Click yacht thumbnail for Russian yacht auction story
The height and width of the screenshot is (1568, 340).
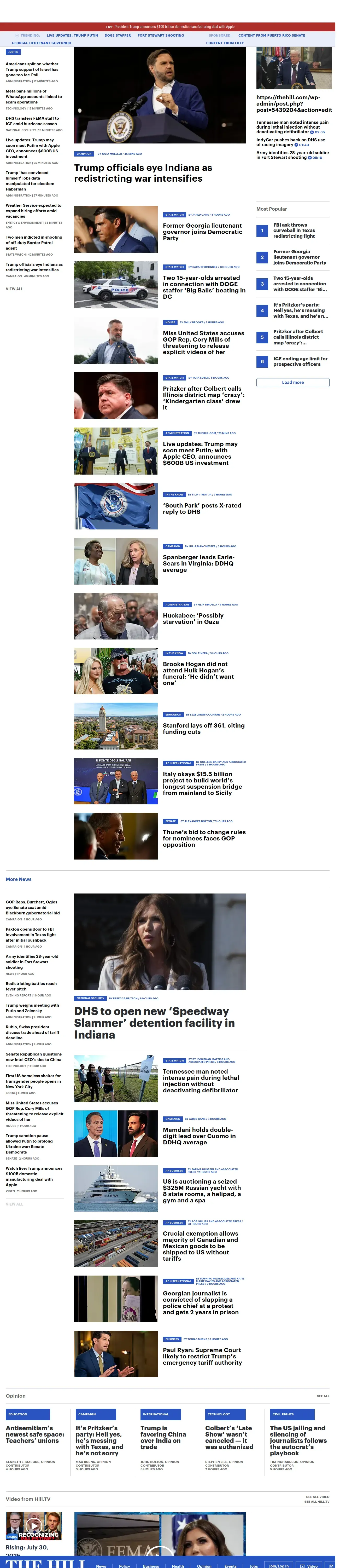(x=116, y=1189)
